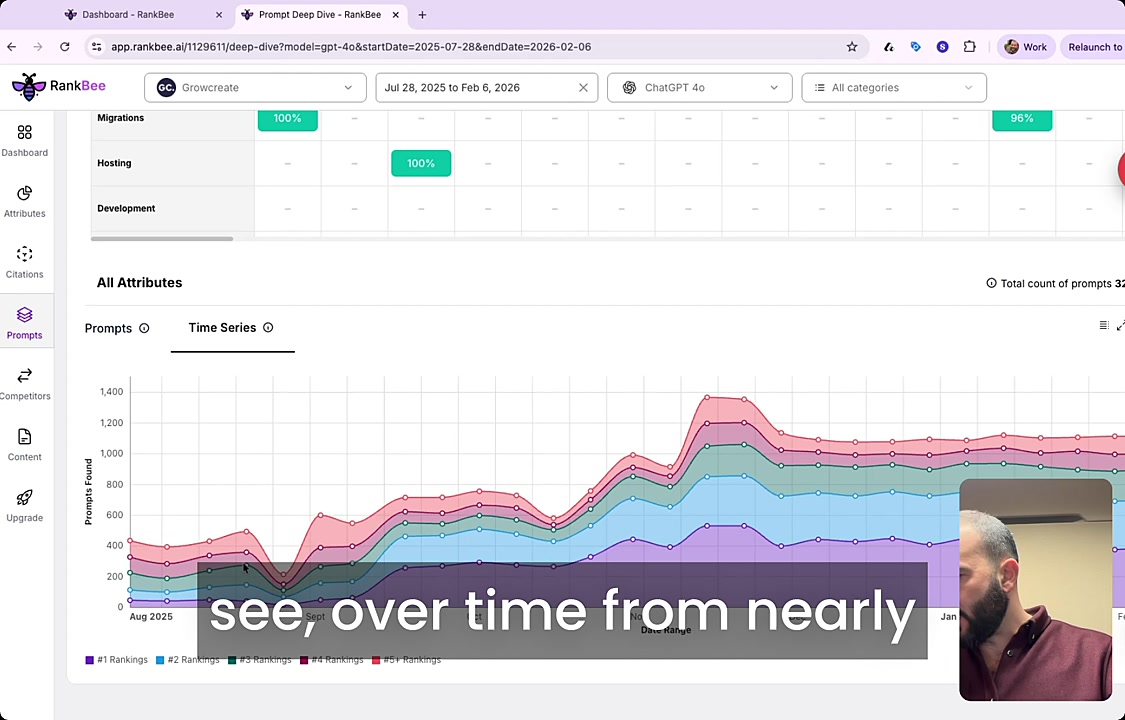Switch to the Prompts chart tab
This screenshot has width=1125, height=720.
(108, 328)
